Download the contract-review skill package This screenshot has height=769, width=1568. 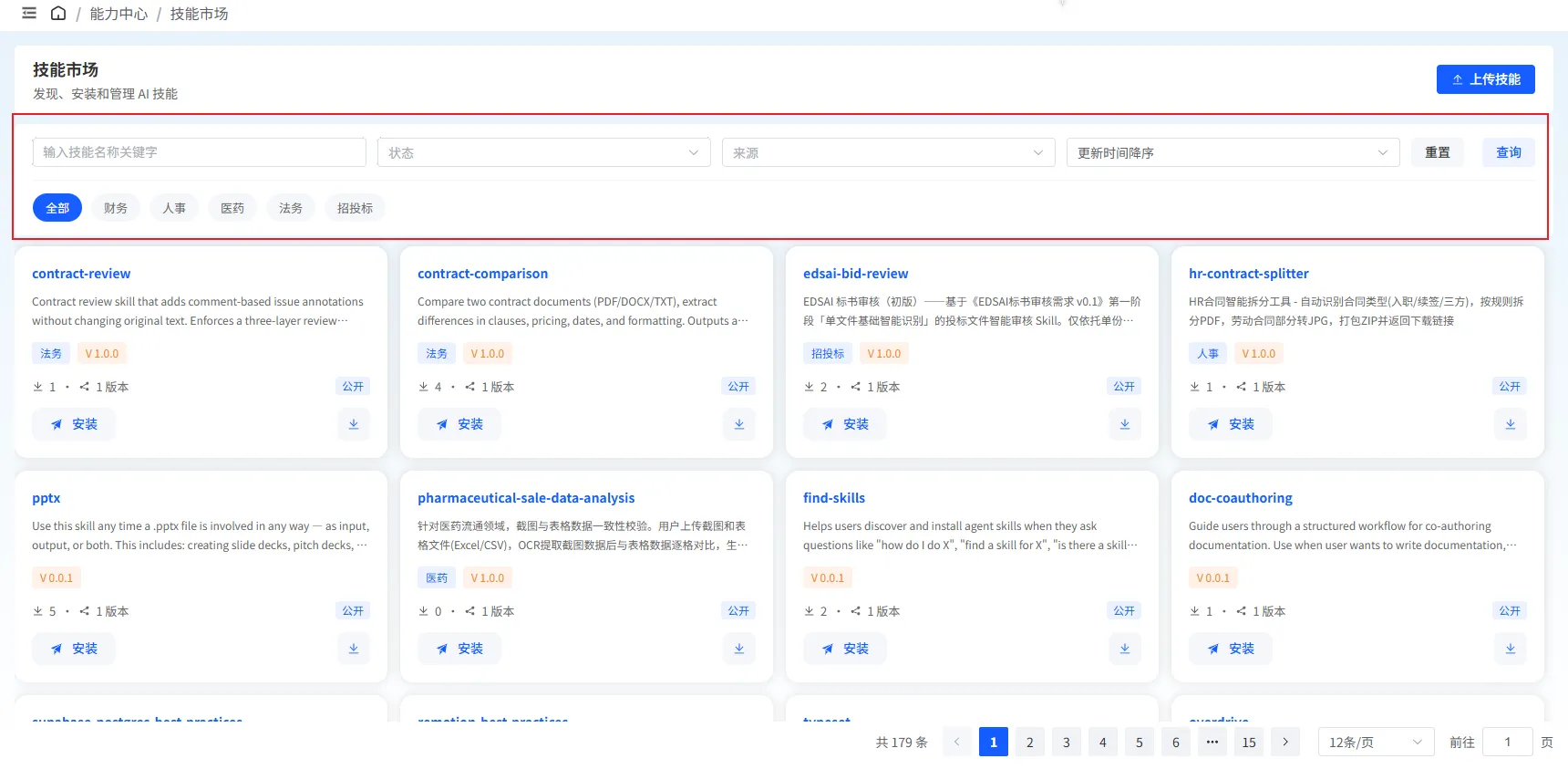point(354,424)
